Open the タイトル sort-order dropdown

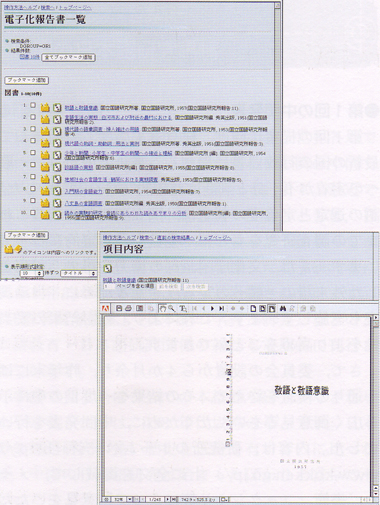point(79,273)
